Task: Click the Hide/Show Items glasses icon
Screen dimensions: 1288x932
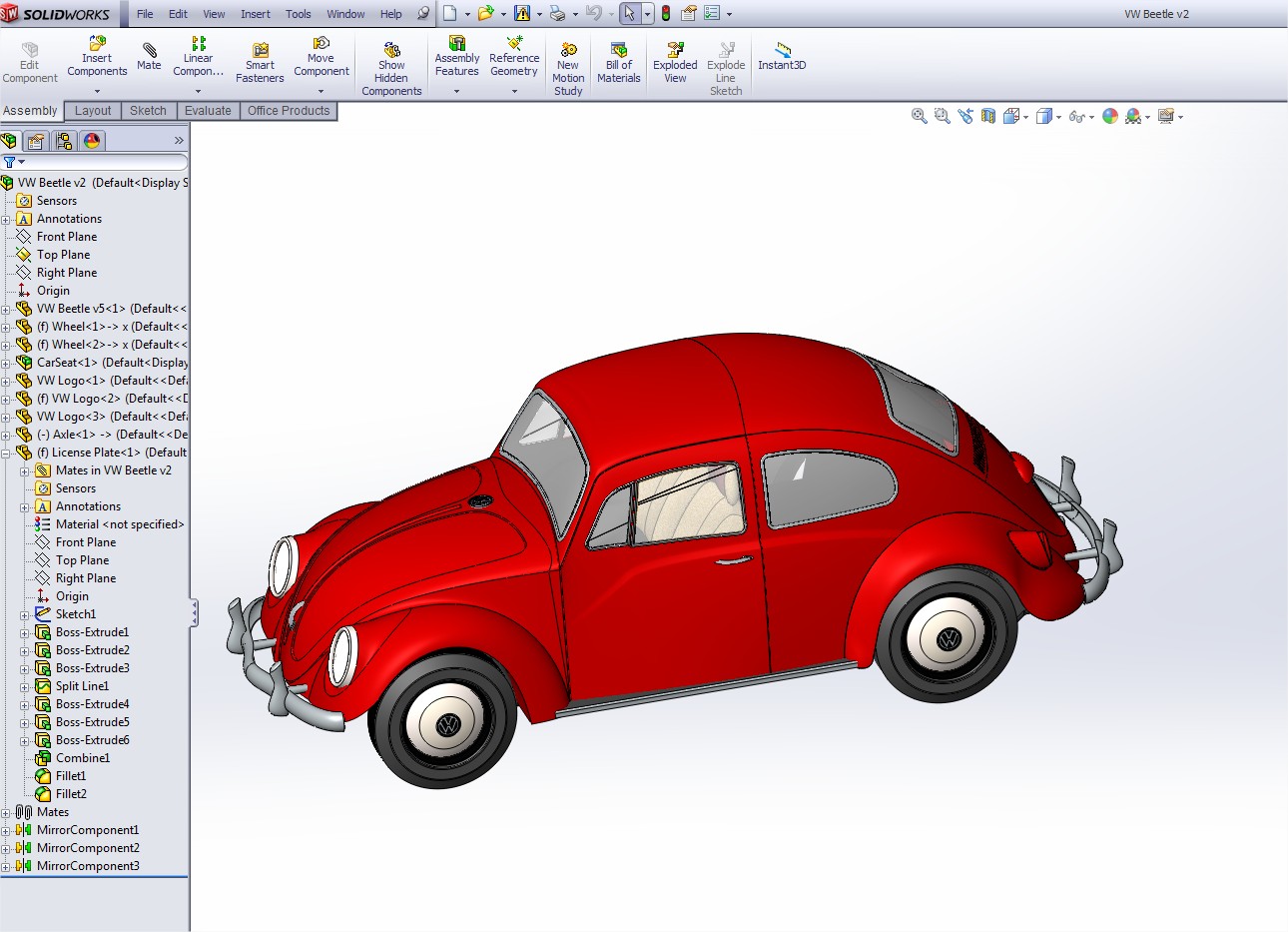Action: pos(1076,117)
